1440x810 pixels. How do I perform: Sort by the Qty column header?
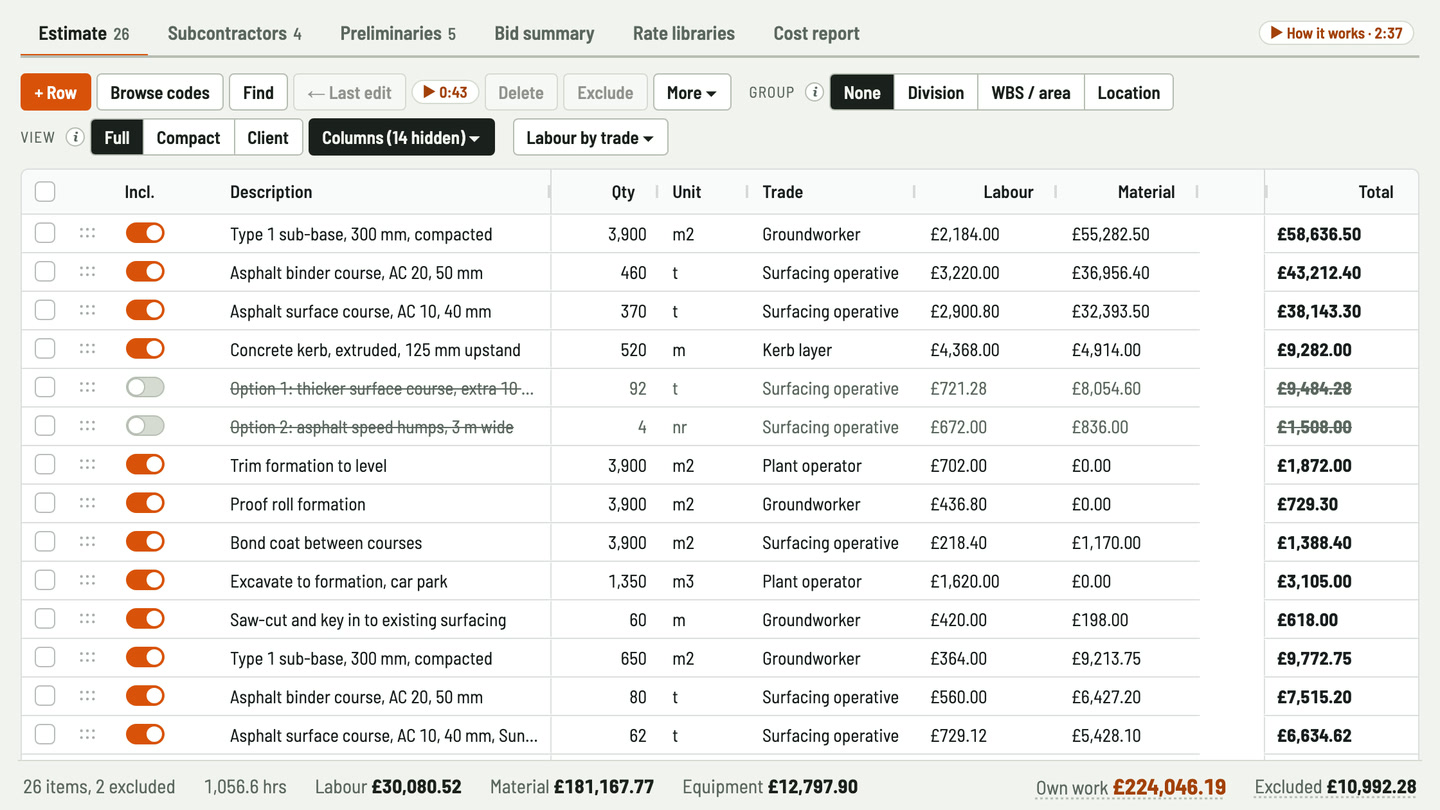point(623,192)
